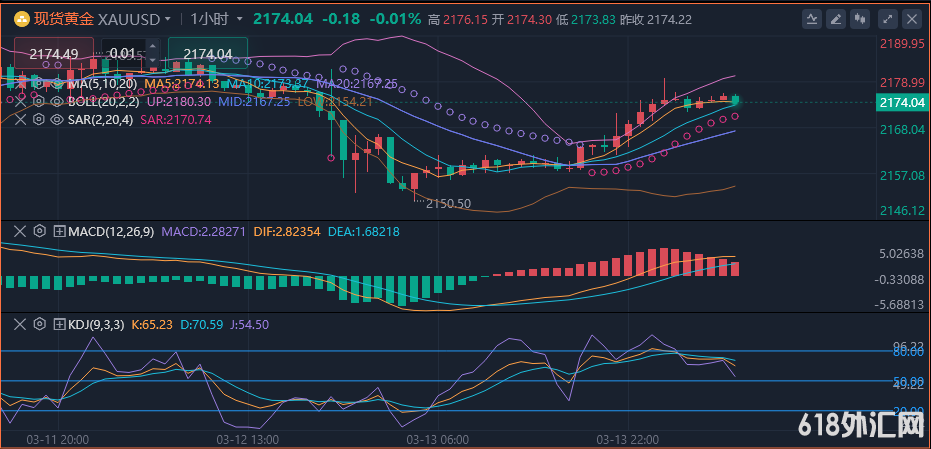Hide the MA indicator with eye icon
Image resolution: width=931 pixels, height=449 pixels.
(x=56, y=84)
